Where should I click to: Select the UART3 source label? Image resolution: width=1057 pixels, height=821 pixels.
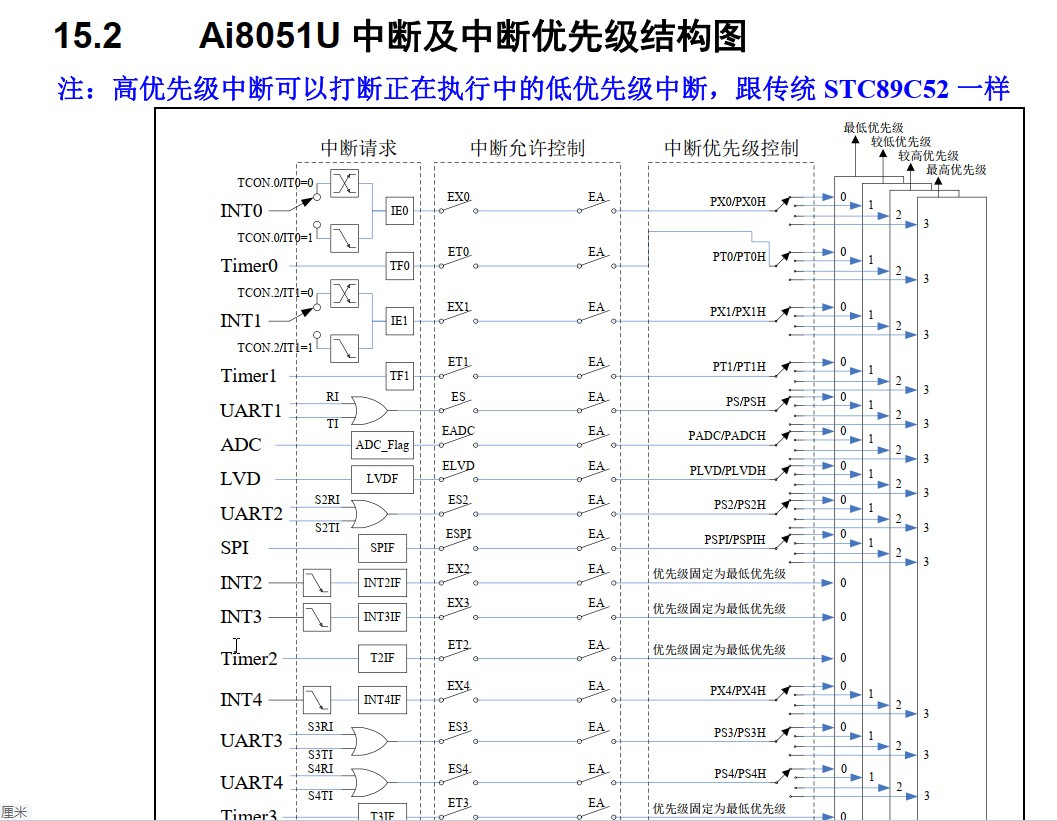251,741
